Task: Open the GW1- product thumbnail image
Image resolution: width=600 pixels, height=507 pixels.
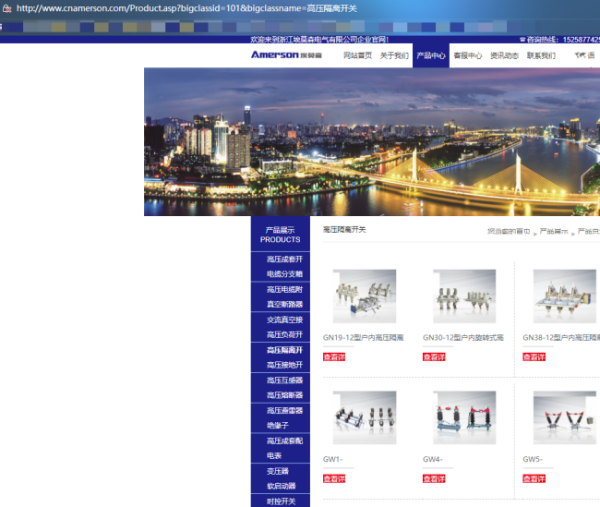Action: click(x=364, y=417)
